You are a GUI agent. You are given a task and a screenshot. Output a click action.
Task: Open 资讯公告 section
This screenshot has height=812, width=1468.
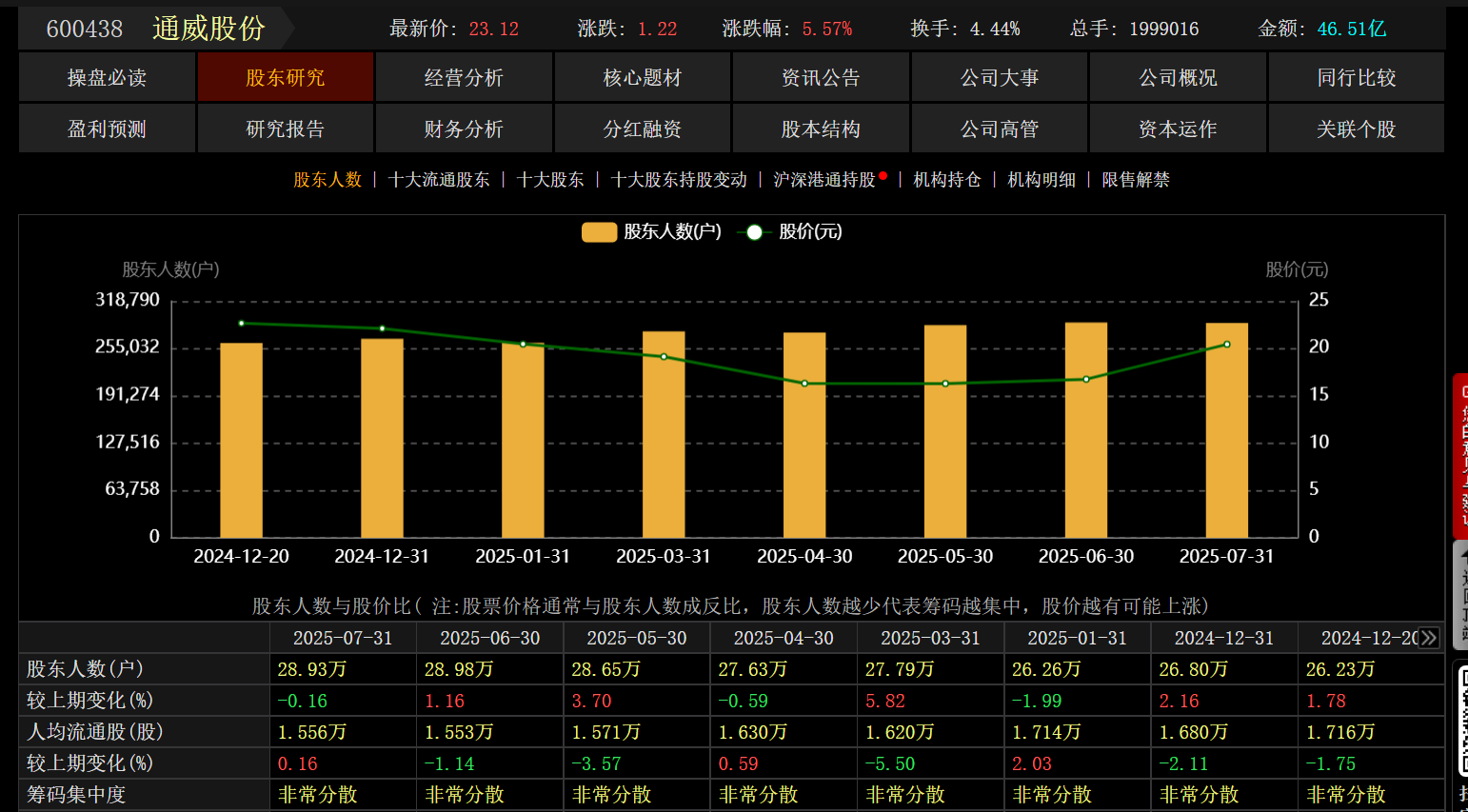pos(821,77)
